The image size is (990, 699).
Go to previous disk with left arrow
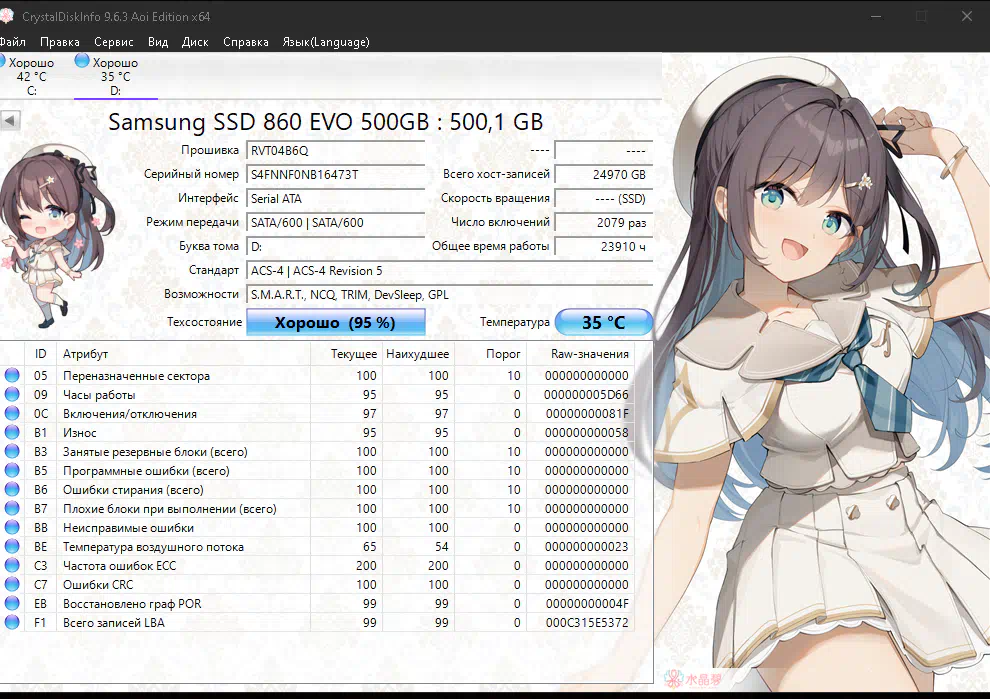[x=11, y=120]
